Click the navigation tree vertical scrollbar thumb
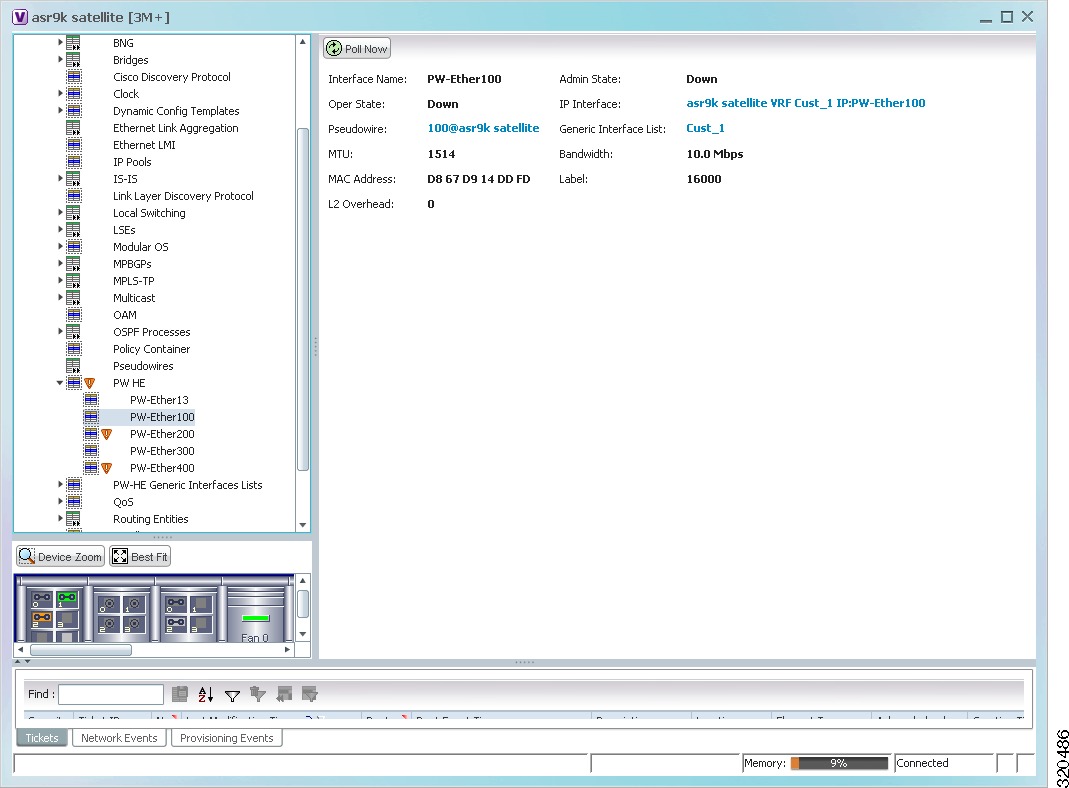This screenshot has height=788, width=1069. 303,299
